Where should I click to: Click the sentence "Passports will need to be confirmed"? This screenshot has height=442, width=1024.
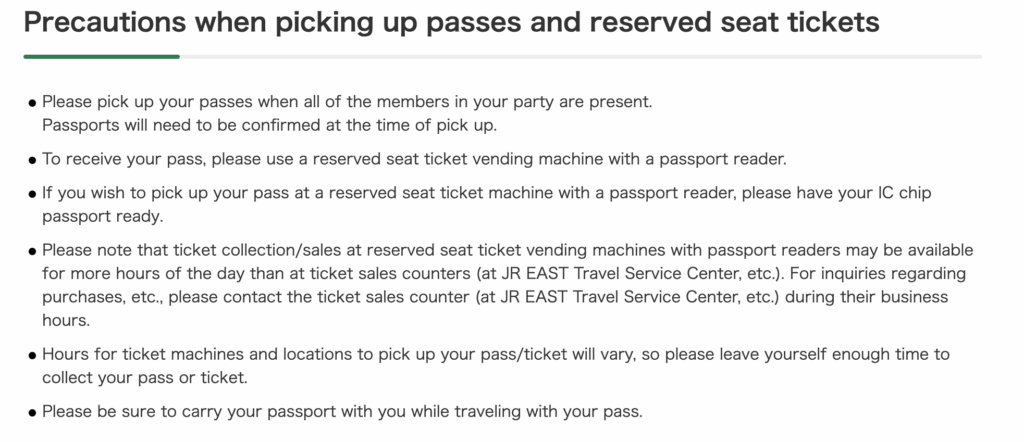coord(269,125)
